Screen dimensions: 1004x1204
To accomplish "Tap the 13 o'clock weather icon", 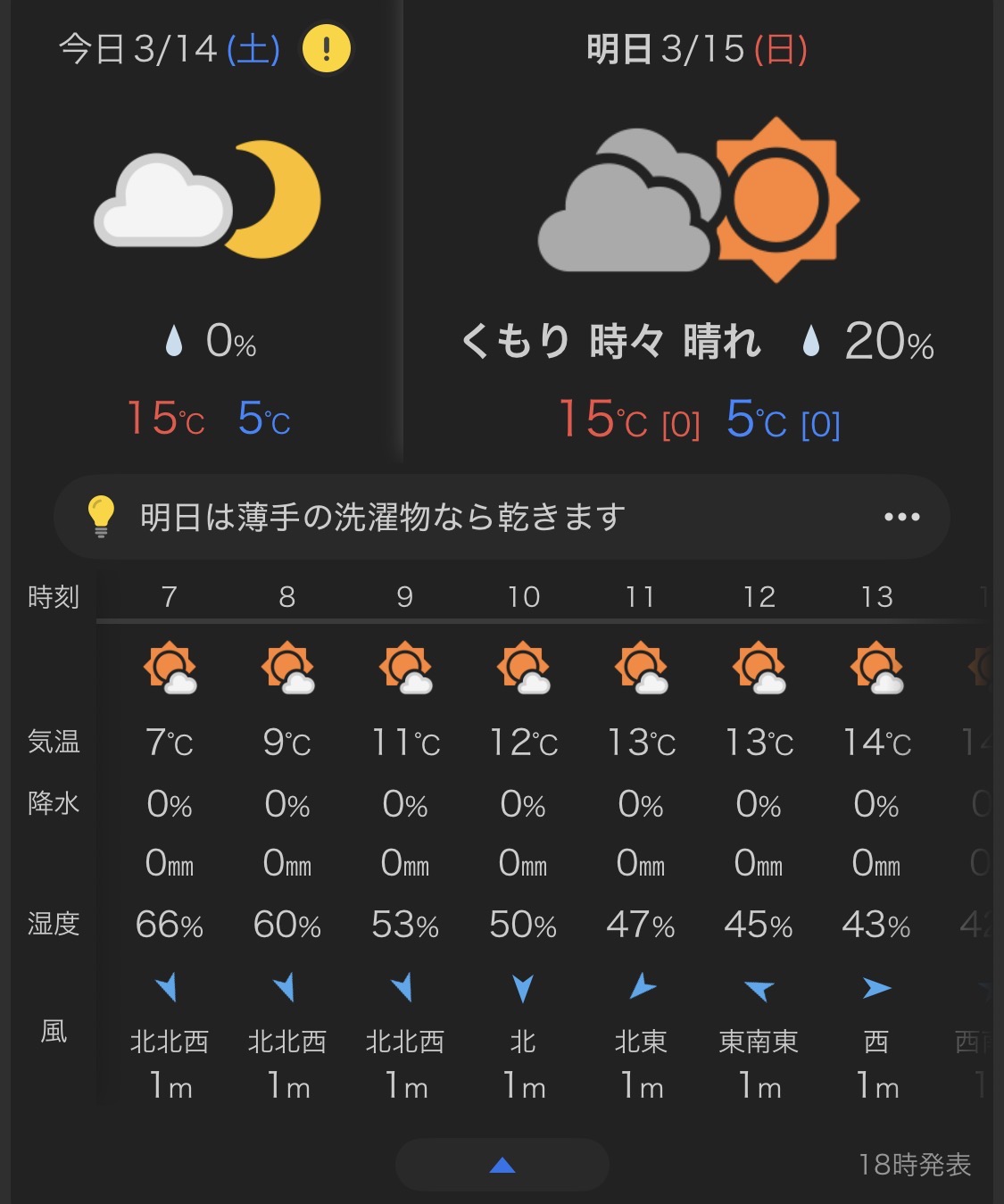I will click(x=876, y=668).
